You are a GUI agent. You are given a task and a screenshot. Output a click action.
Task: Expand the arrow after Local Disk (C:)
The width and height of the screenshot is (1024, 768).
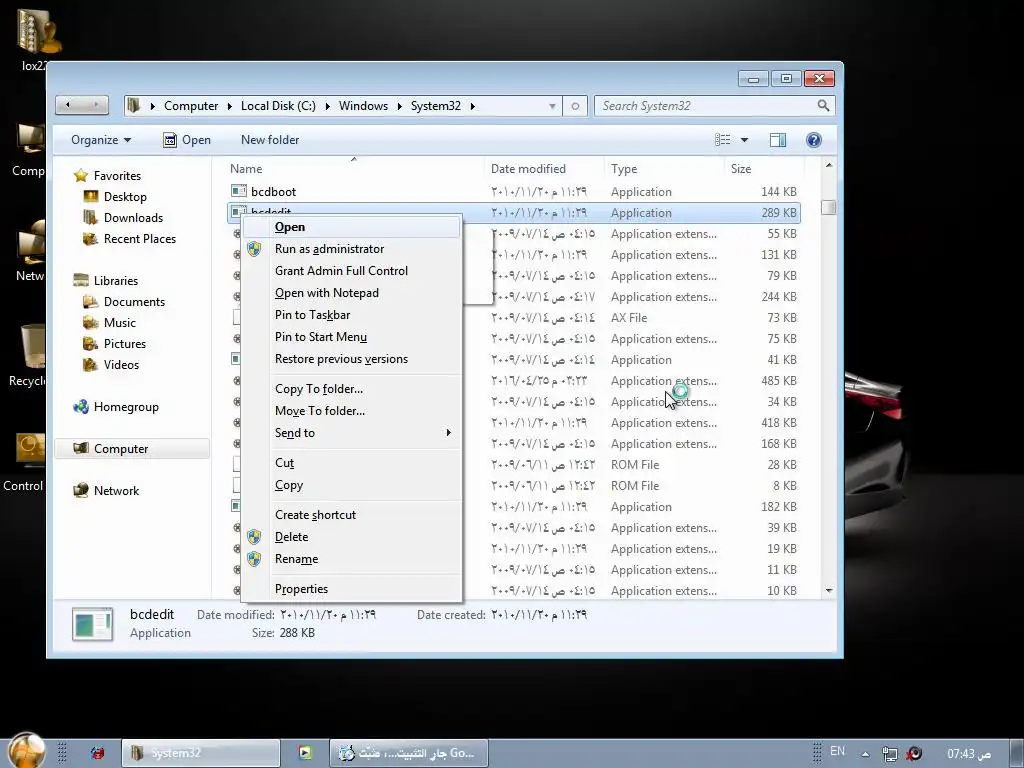pos(327,106)
